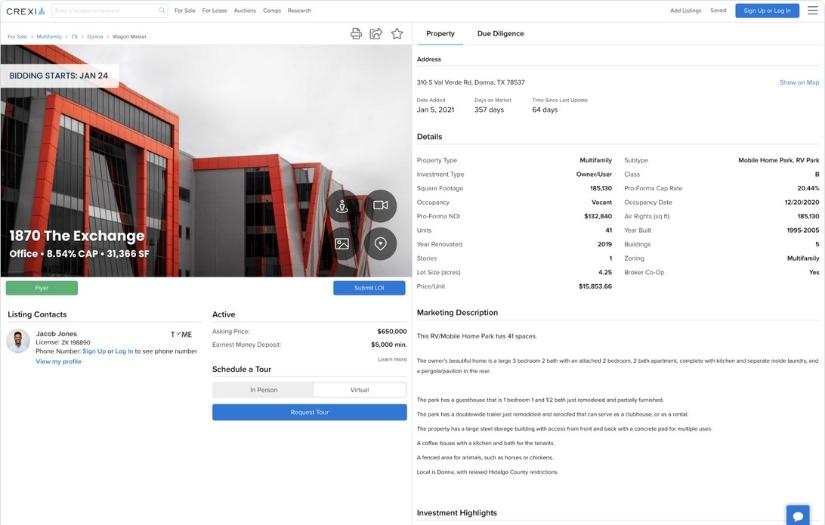
Task: Click the main property photo
Action: click(206, 160)
